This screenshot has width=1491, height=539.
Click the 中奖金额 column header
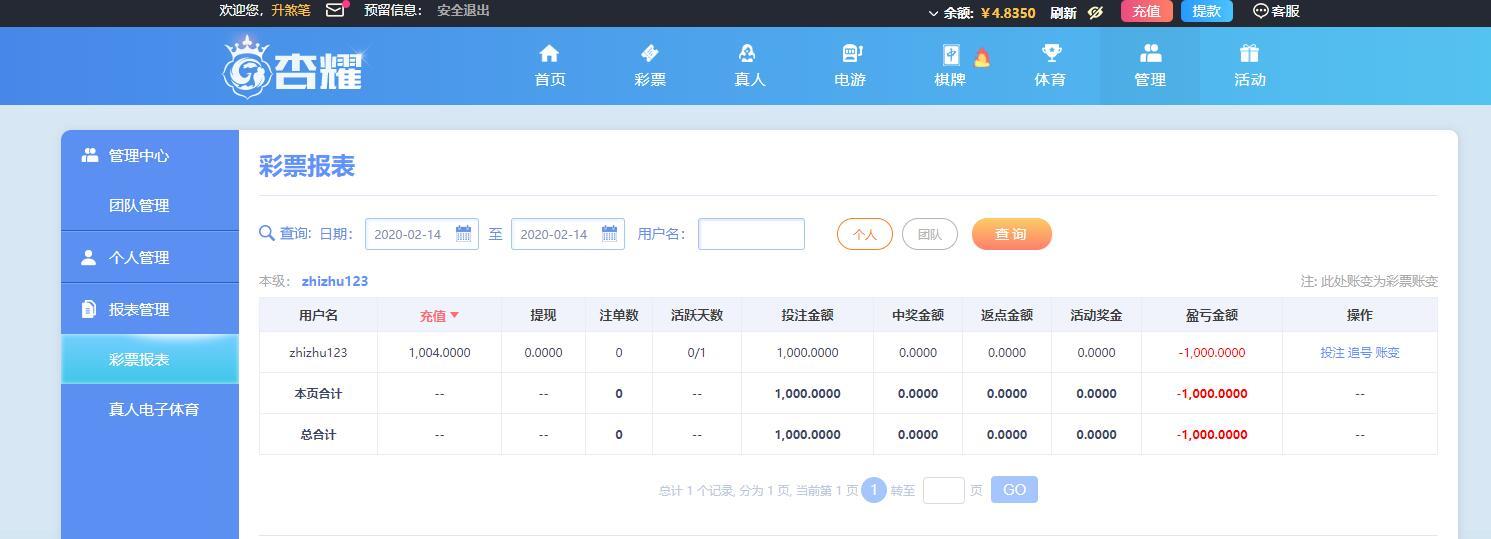pos(918,315)
